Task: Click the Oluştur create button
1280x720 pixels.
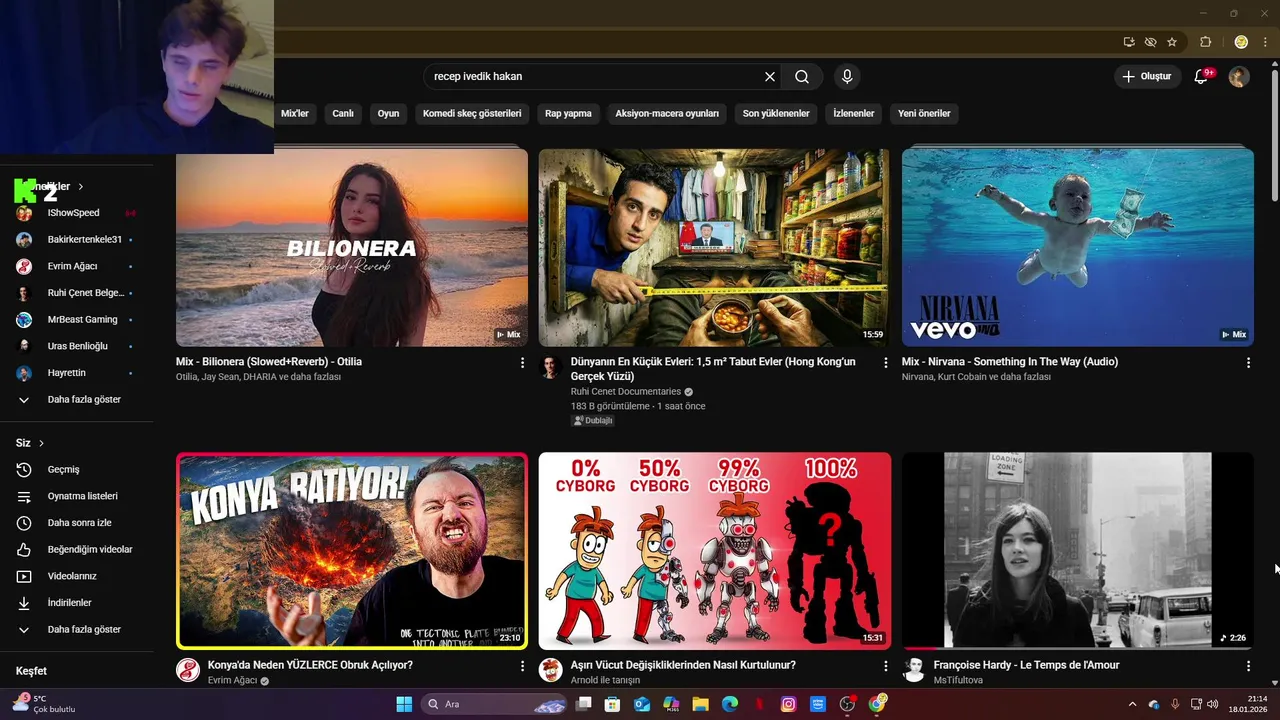Action: (x=1147, y=76)
